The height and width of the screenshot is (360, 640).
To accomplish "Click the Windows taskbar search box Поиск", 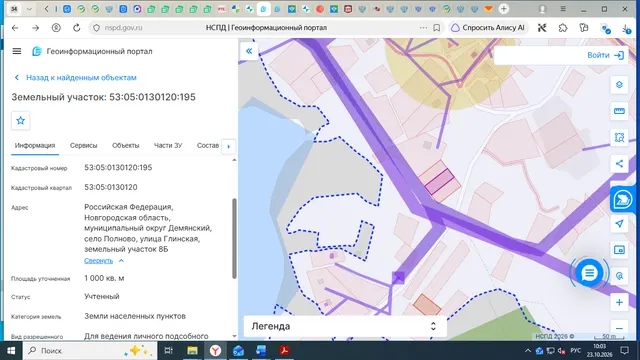I will point(90,351).
